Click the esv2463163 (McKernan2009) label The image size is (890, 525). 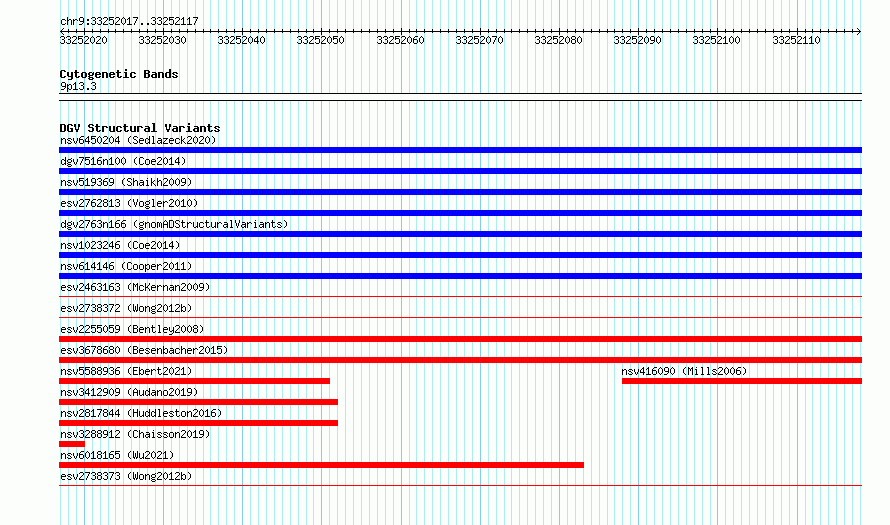click(x=135, y=287)
